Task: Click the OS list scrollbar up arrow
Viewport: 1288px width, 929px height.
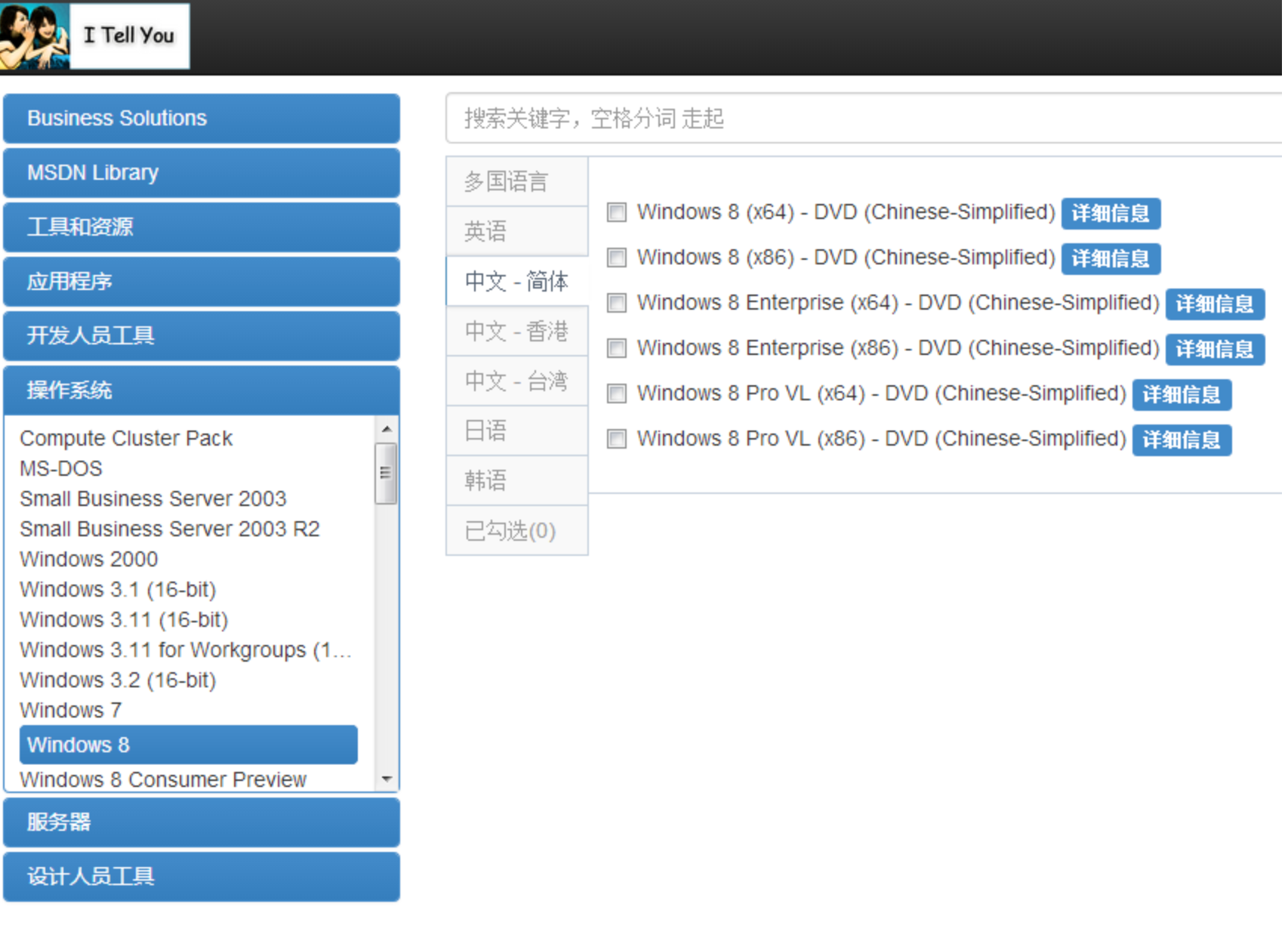Action: (x=387, y=428)
